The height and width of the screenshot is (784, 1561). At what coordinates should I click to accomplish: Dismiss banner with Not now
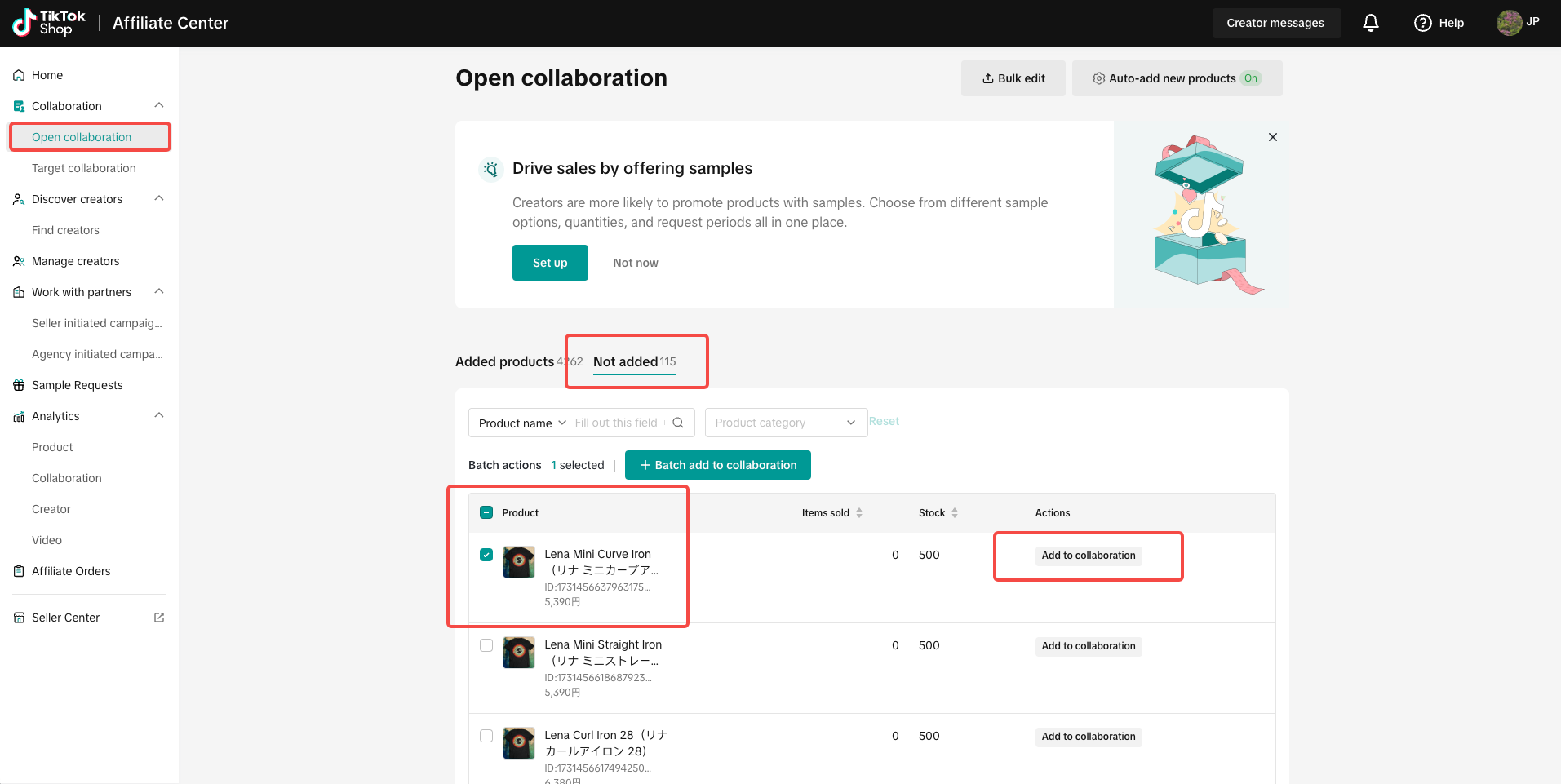[x=636, y=263]
